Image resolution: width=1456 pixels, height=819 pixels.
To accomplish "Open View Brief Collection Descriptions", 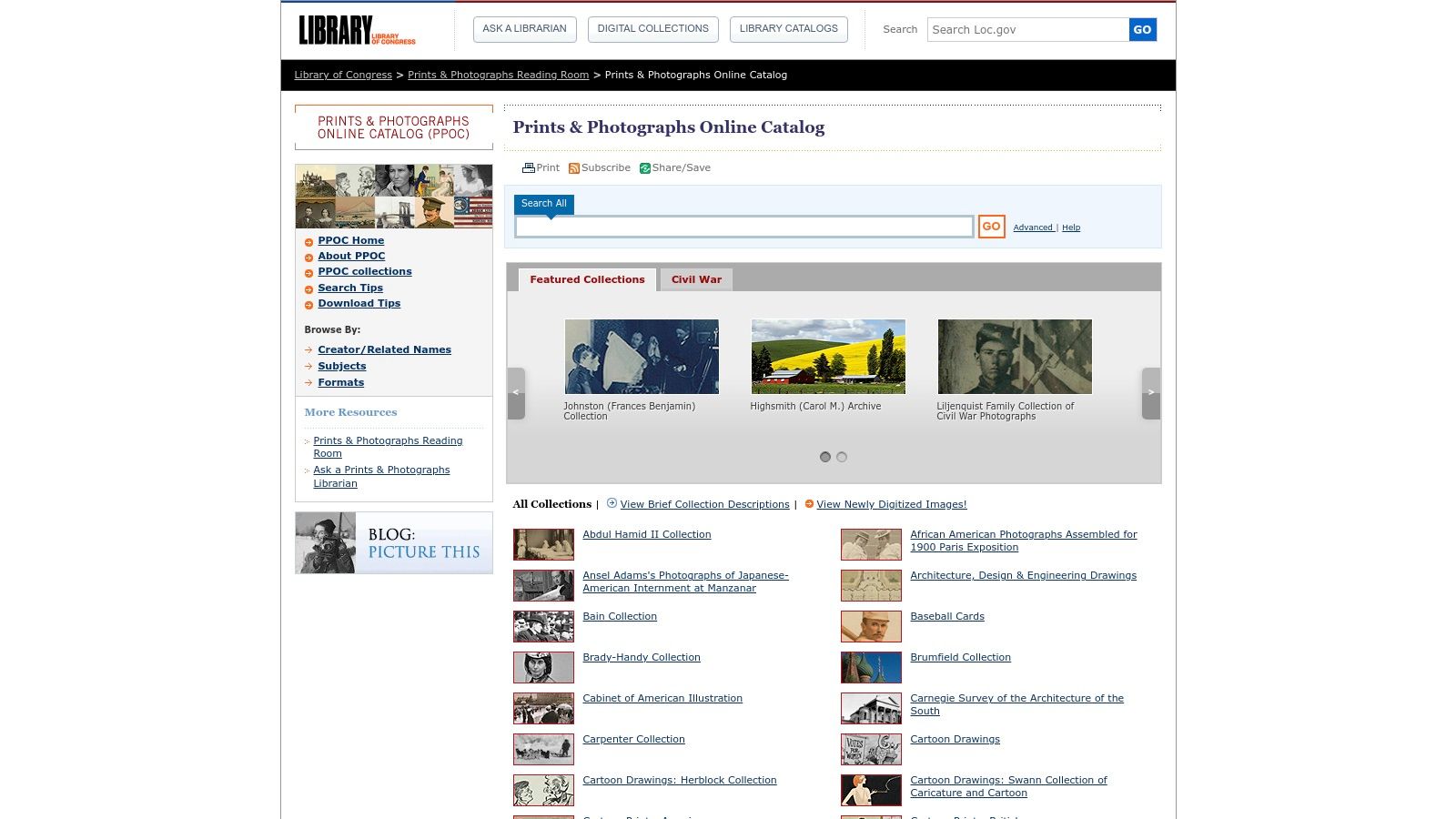I will [x=704, y=504].
